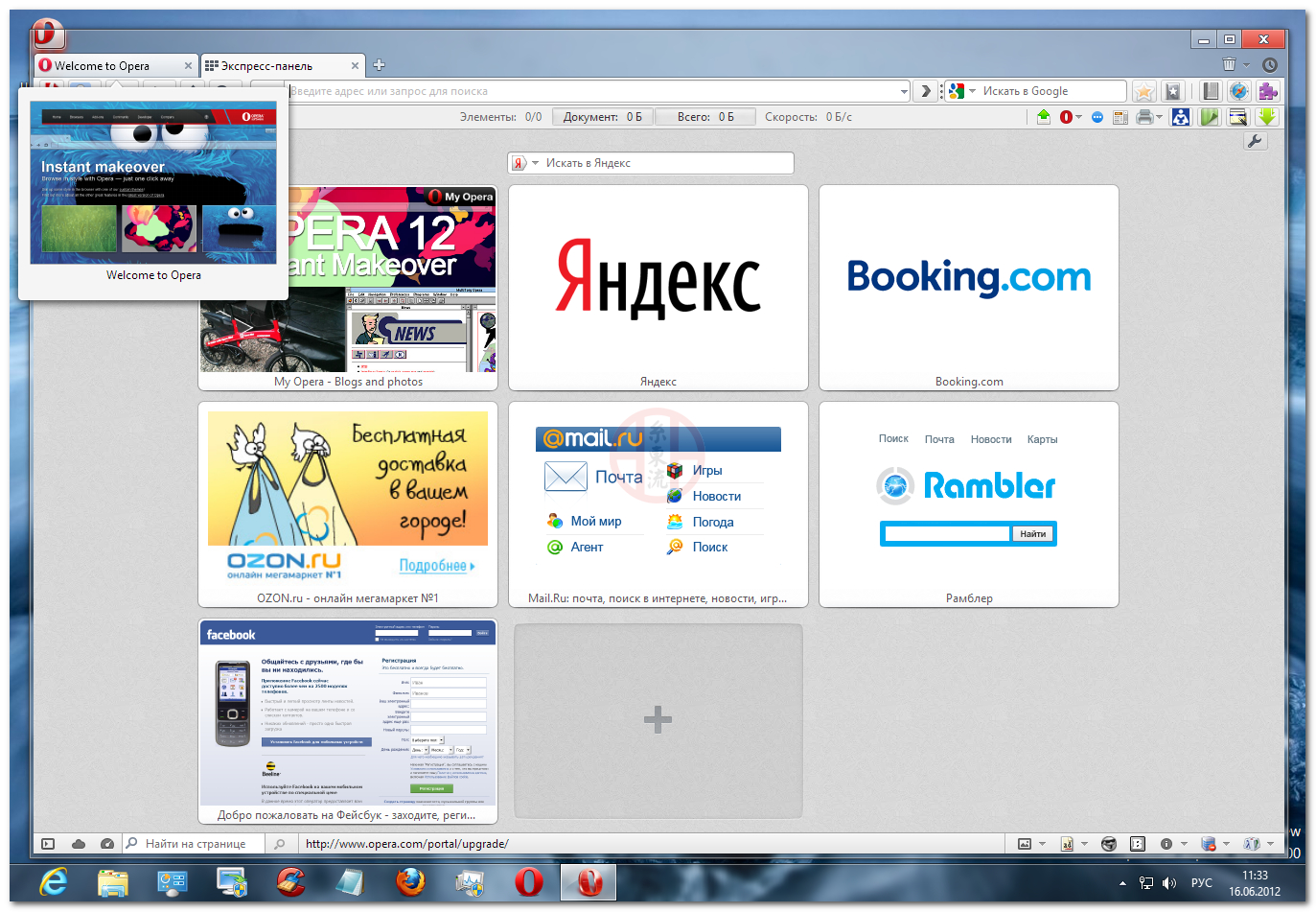Click the window inspector magnifier icon
1316x912 pixels.
click(x=1238, y=117)
